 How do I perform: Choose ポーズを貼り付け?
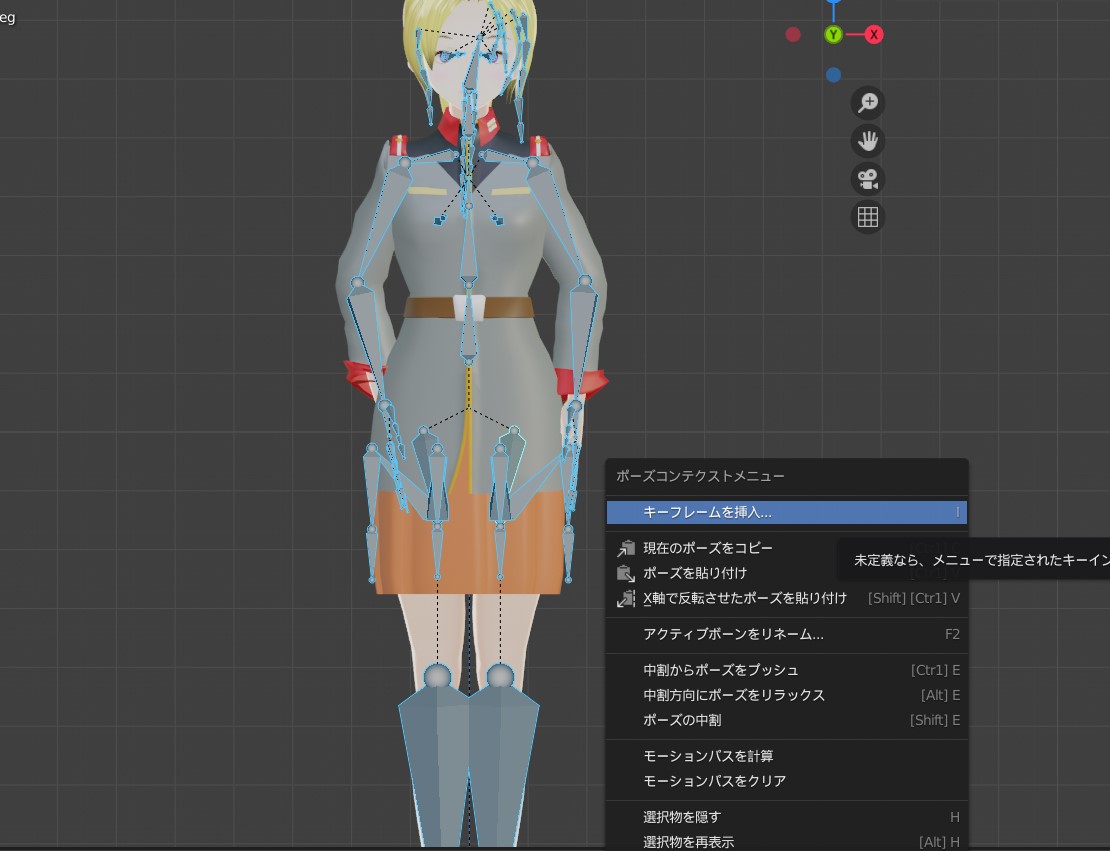click(x=786, y=573)
